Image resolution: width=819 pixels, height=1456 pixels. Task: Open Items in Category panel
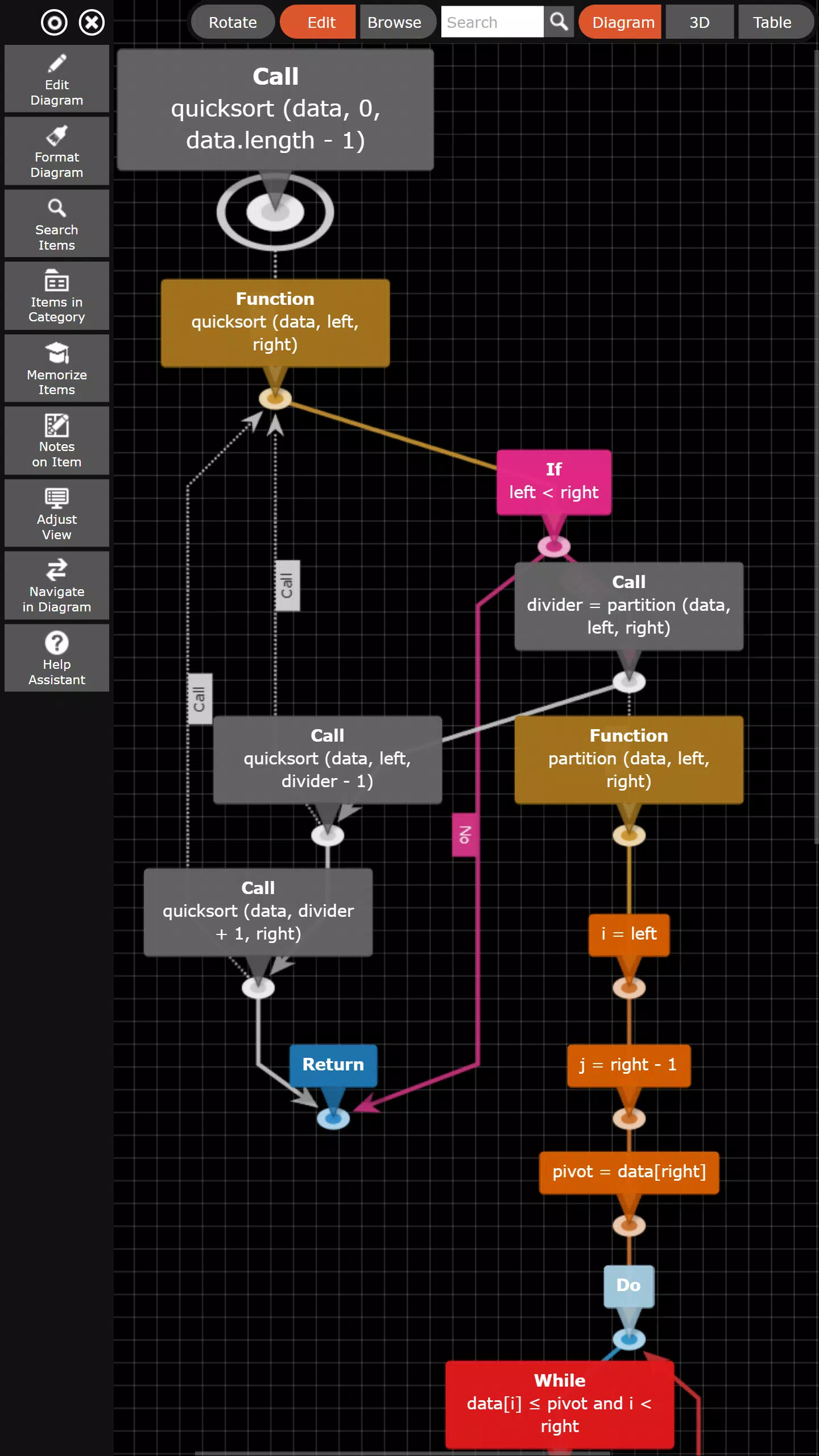(57, 296)
